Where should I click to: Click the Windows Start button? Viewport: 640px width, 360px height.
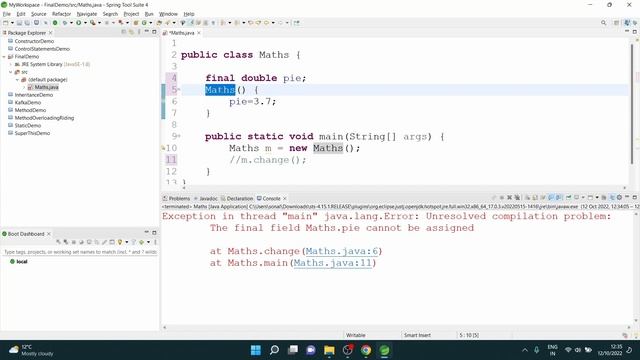(x=256, y=350)
